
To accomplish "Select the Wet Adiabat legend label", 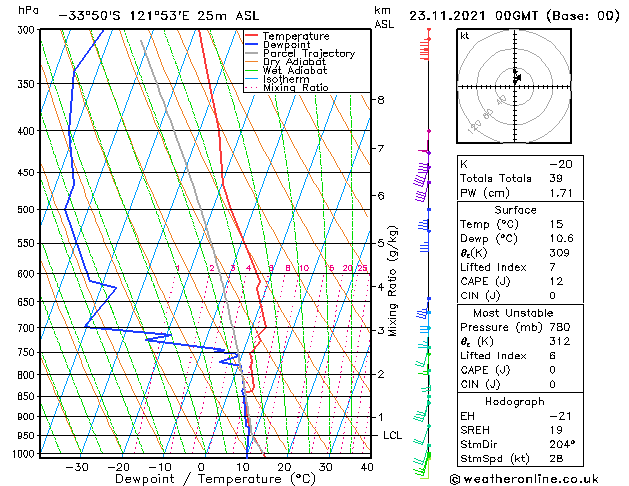I will (295, 71).
